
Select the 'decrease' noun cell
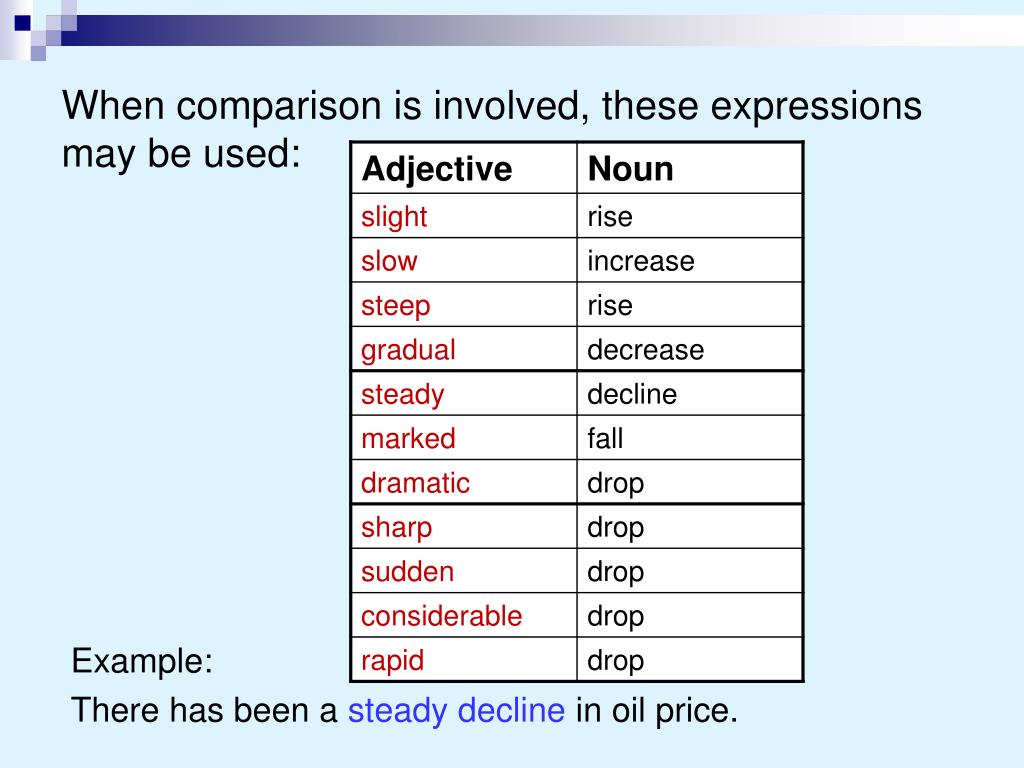tap(690, 349)
